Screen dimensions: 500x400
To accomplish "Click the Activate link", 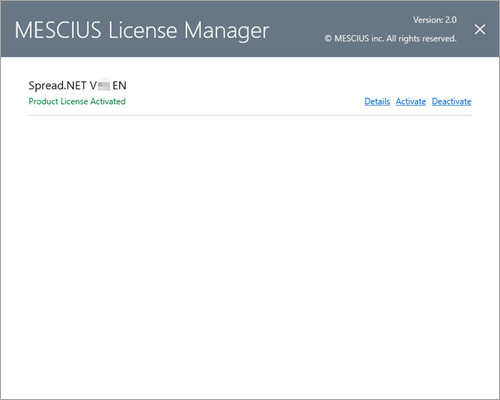I will pos(411,101).
